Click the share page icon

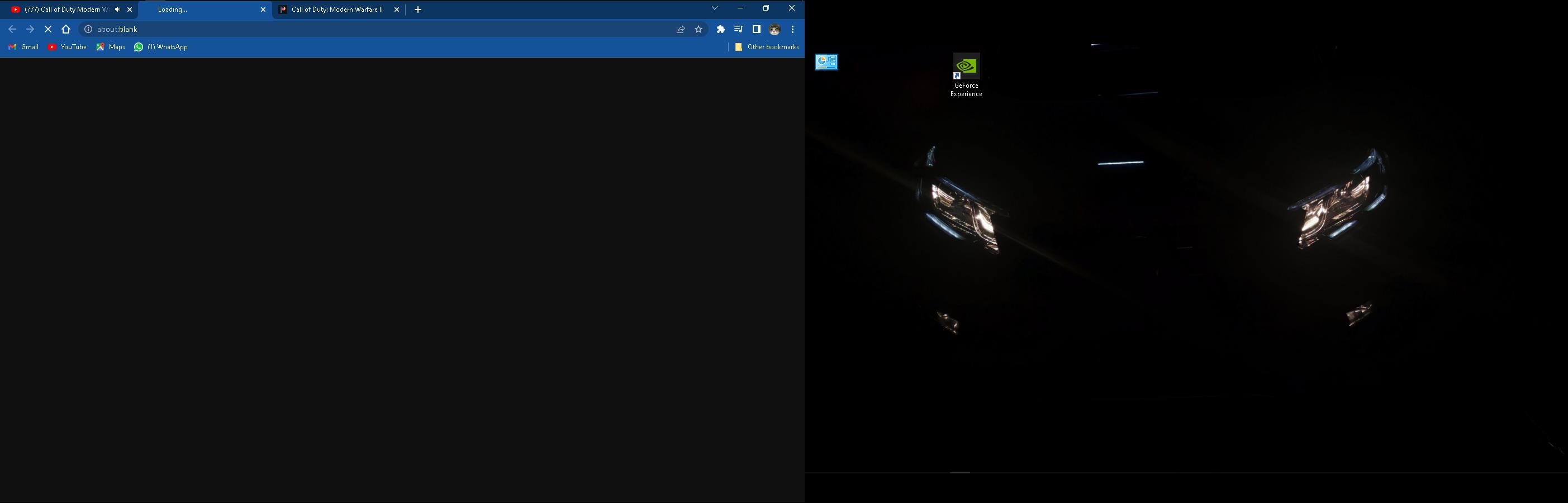pyautogui.click(x=681, y=29)
